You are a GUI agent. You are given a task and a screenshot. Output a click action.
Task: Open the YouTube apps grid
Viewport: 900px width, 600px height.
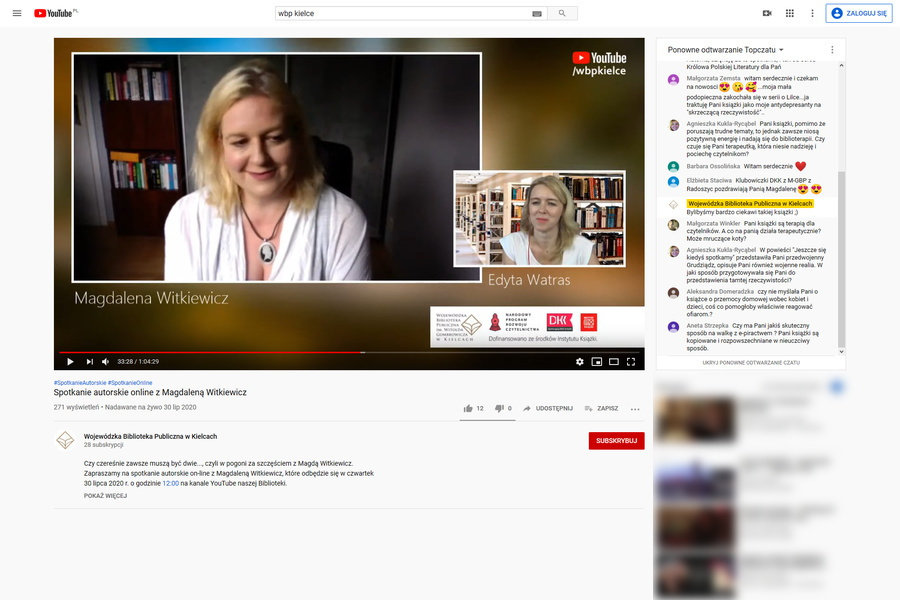pyautogui.click(x=790, y=13)
